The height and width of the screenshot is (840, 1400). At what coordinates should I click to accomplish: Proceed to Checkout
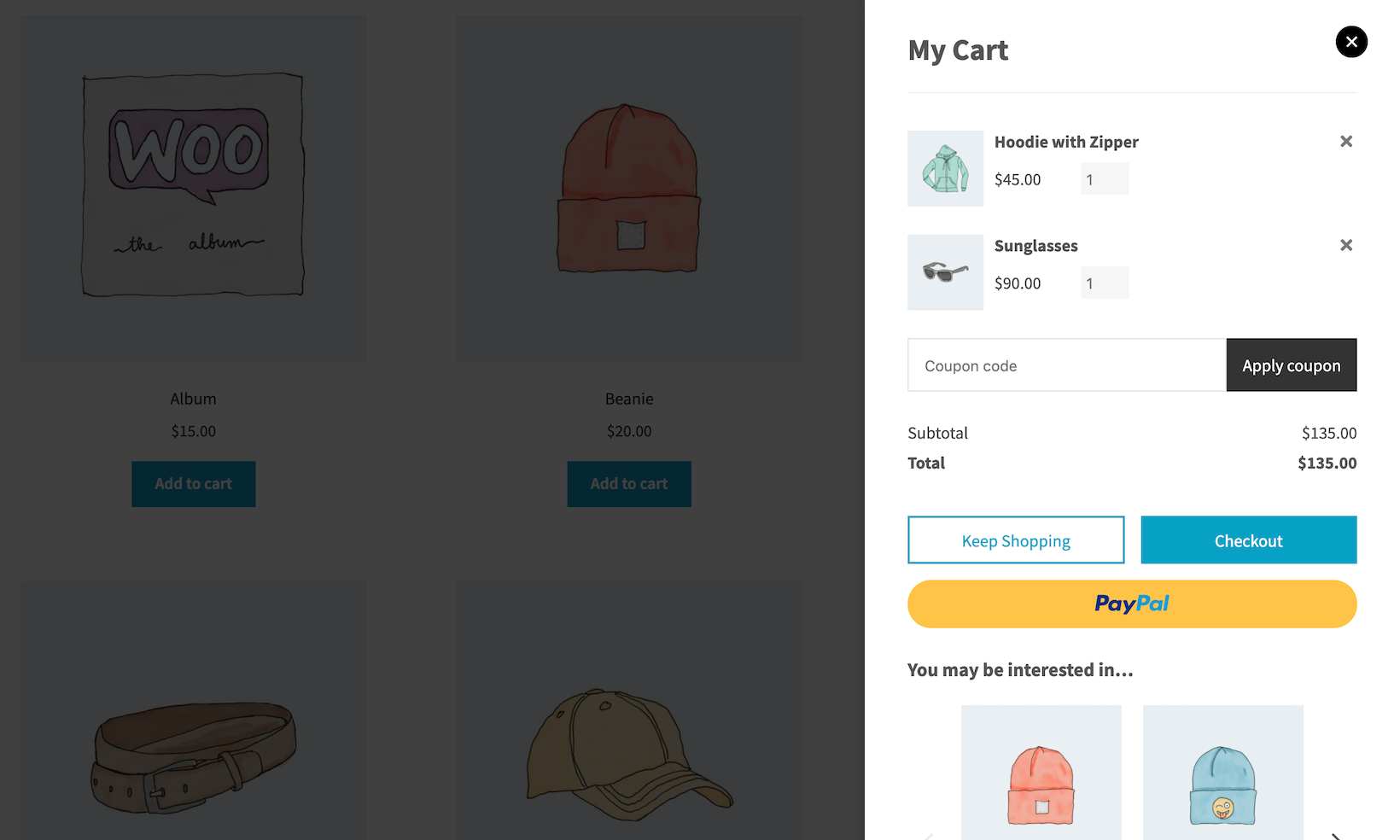1249,540
